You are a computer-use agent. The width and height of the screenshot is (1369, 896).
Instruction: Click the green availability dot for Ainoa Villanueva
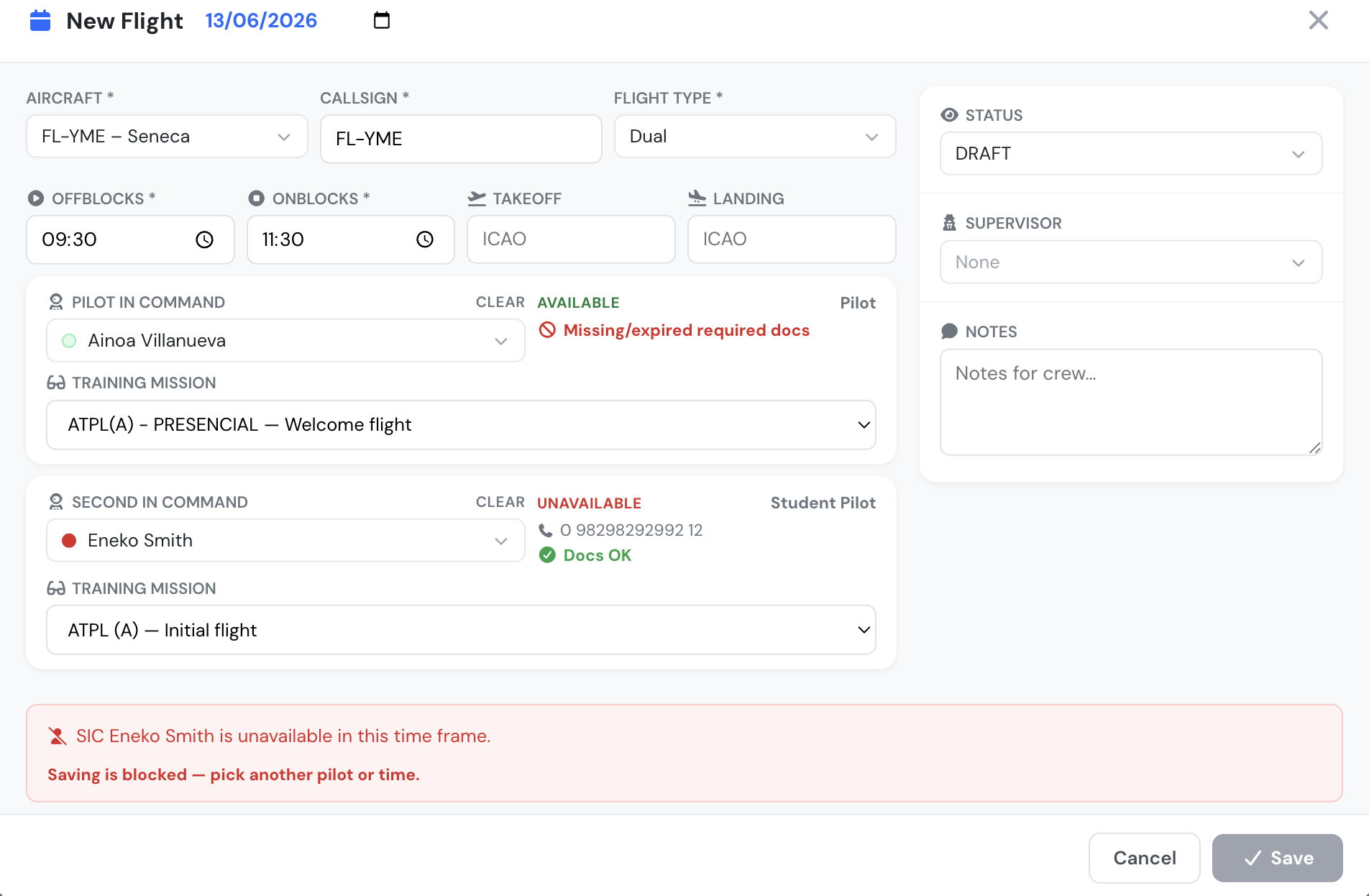click(x=69, y=341)
